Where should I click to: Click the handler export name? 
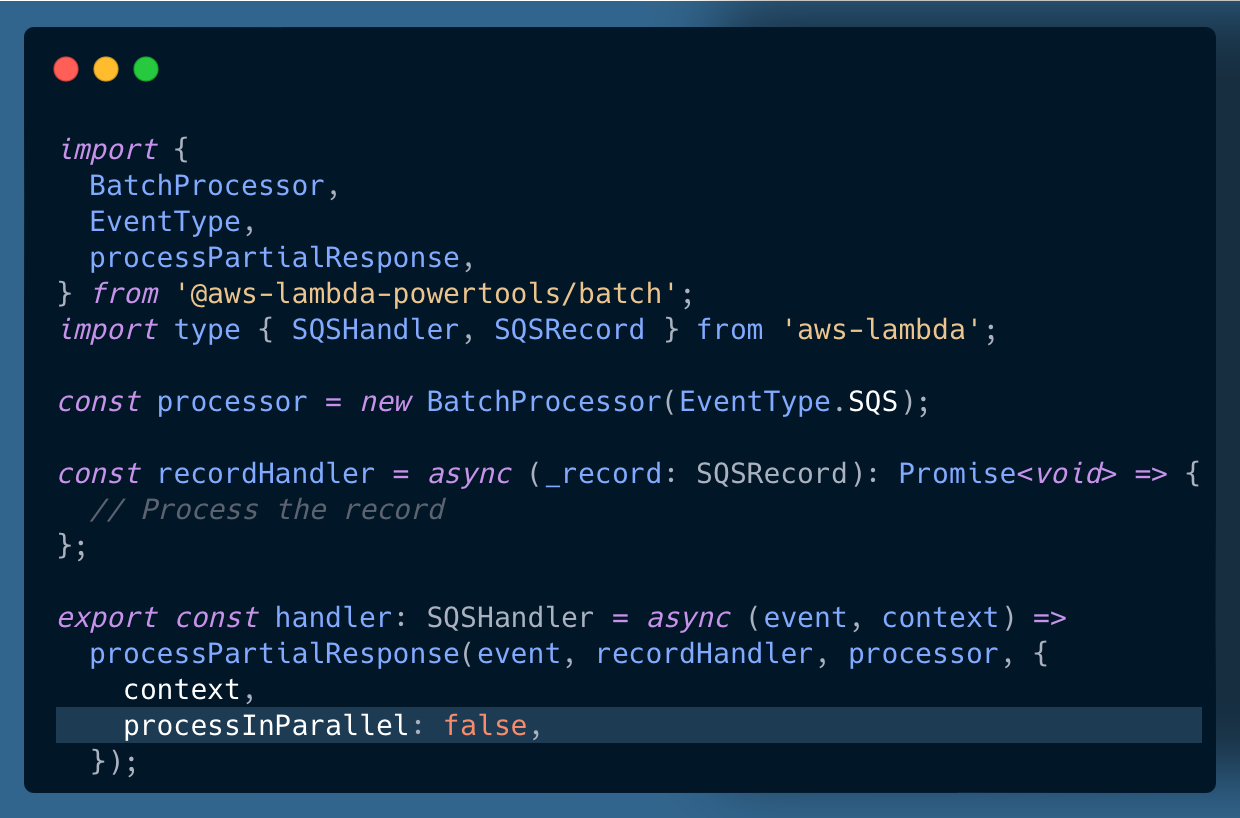[333, 618]
